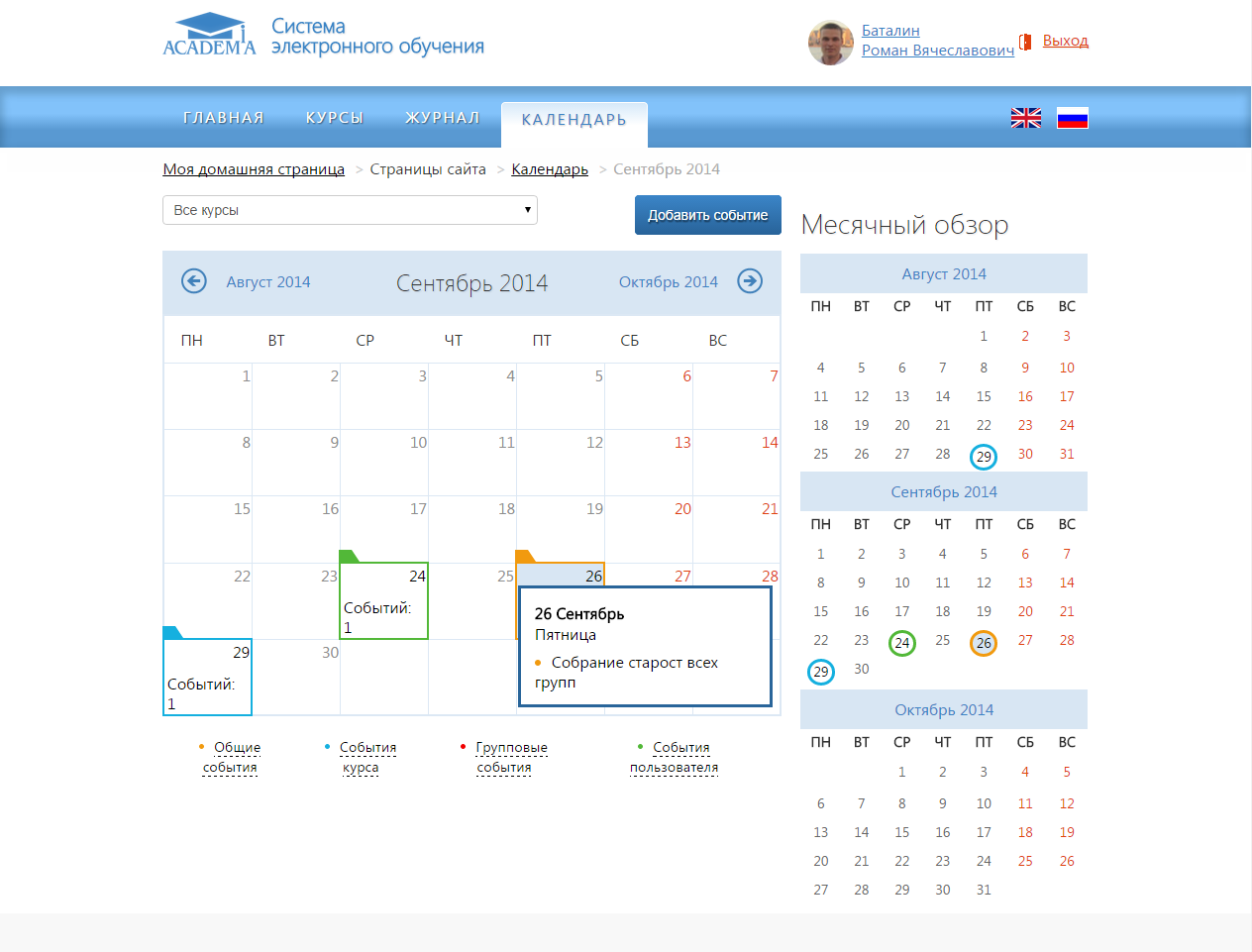Open the Все курсы dropdown
The image size is (1252, 952).
pyautogui.click(x=350, y=210)
